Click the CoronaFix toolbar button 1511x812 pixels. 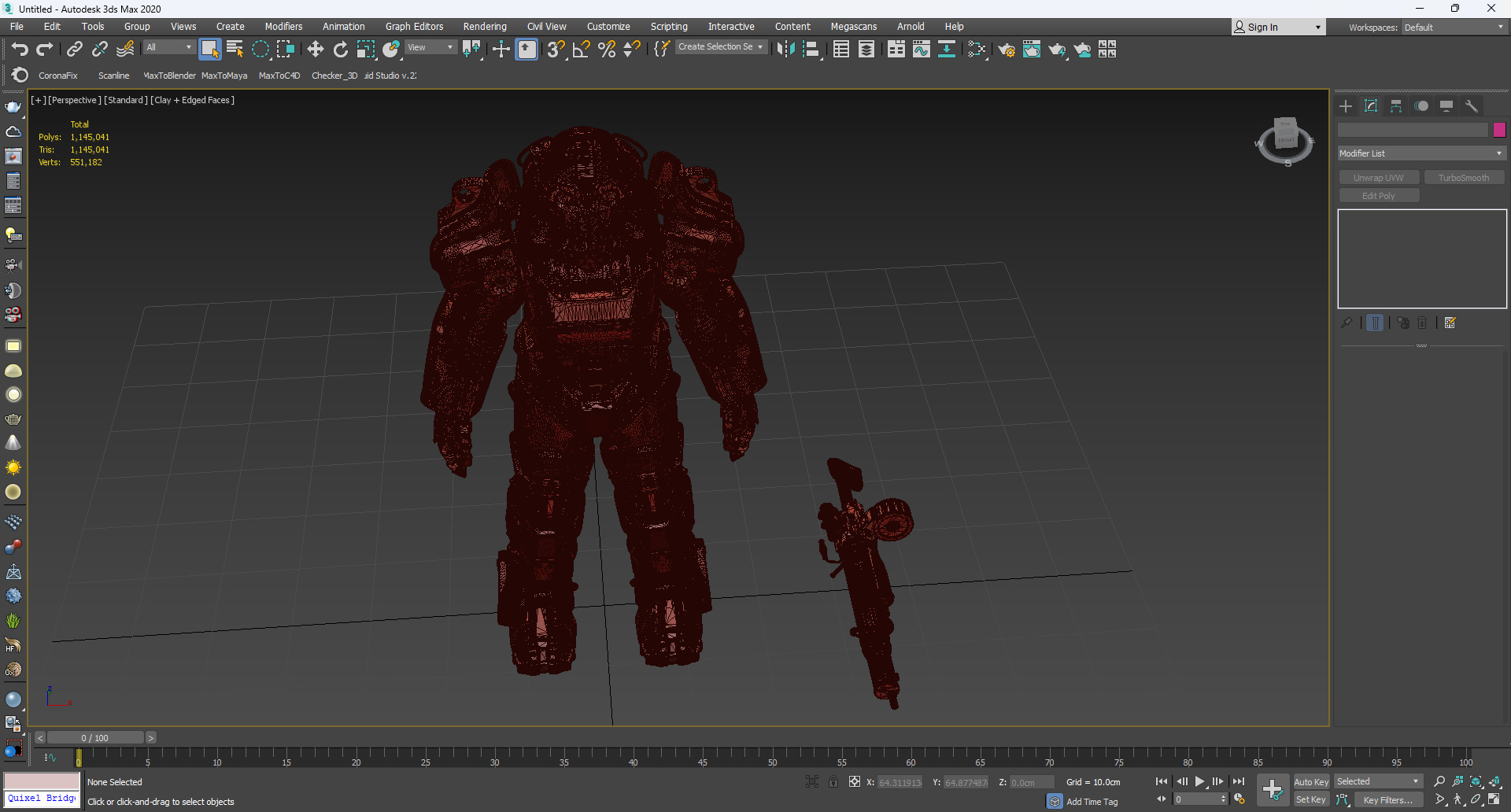pyautogui.click(x=58, y=76)
